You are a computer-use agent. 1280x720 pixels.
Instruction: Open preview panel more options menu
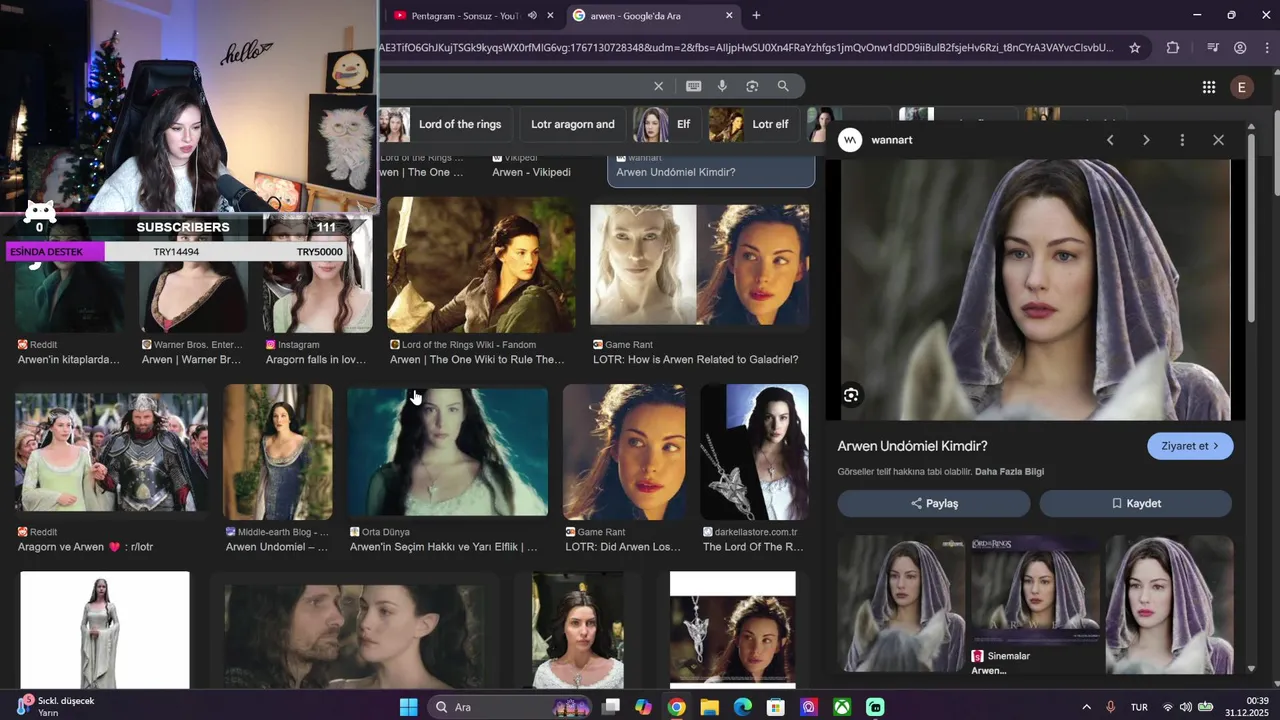1182,140
